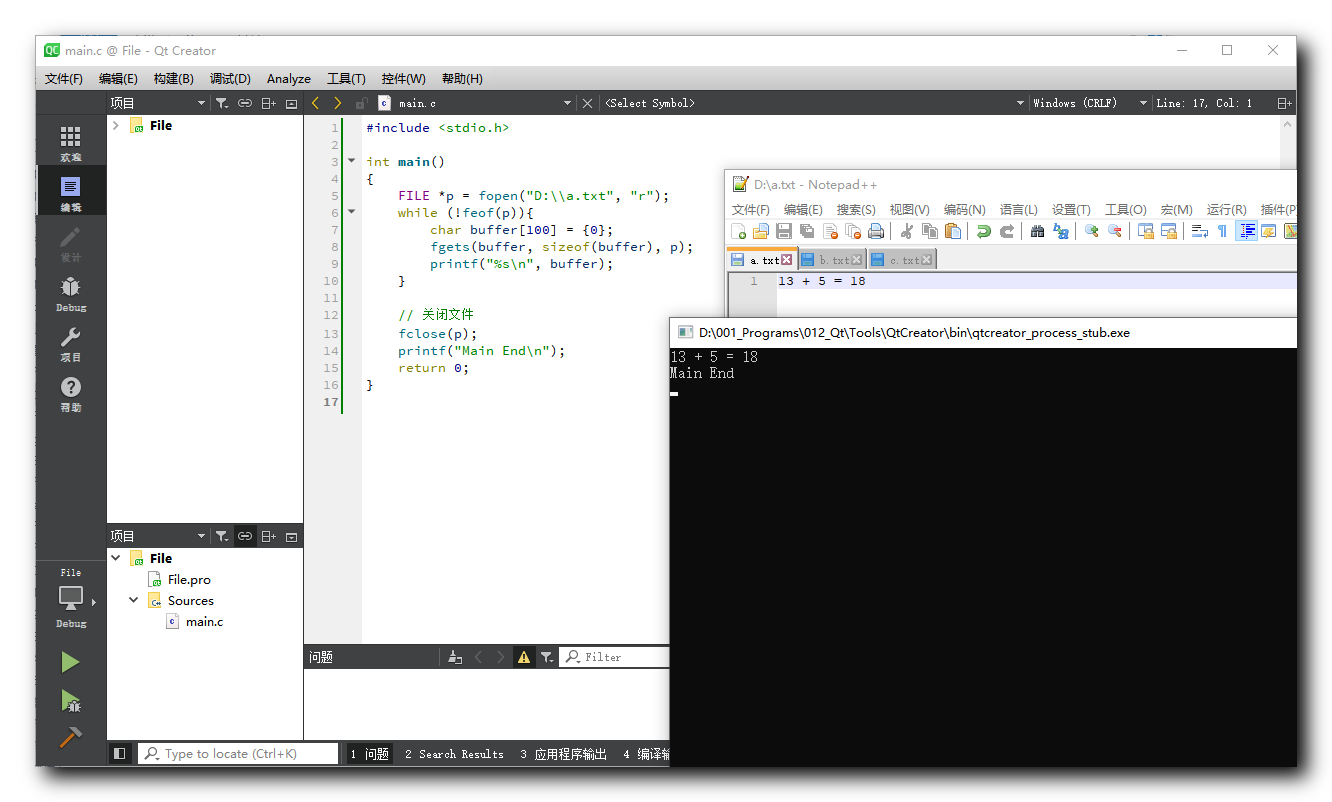The height and width of the screenshot is (802, 1332).
Task: Collapse the File project above File.pro
Action: click(x=116, y=558)
